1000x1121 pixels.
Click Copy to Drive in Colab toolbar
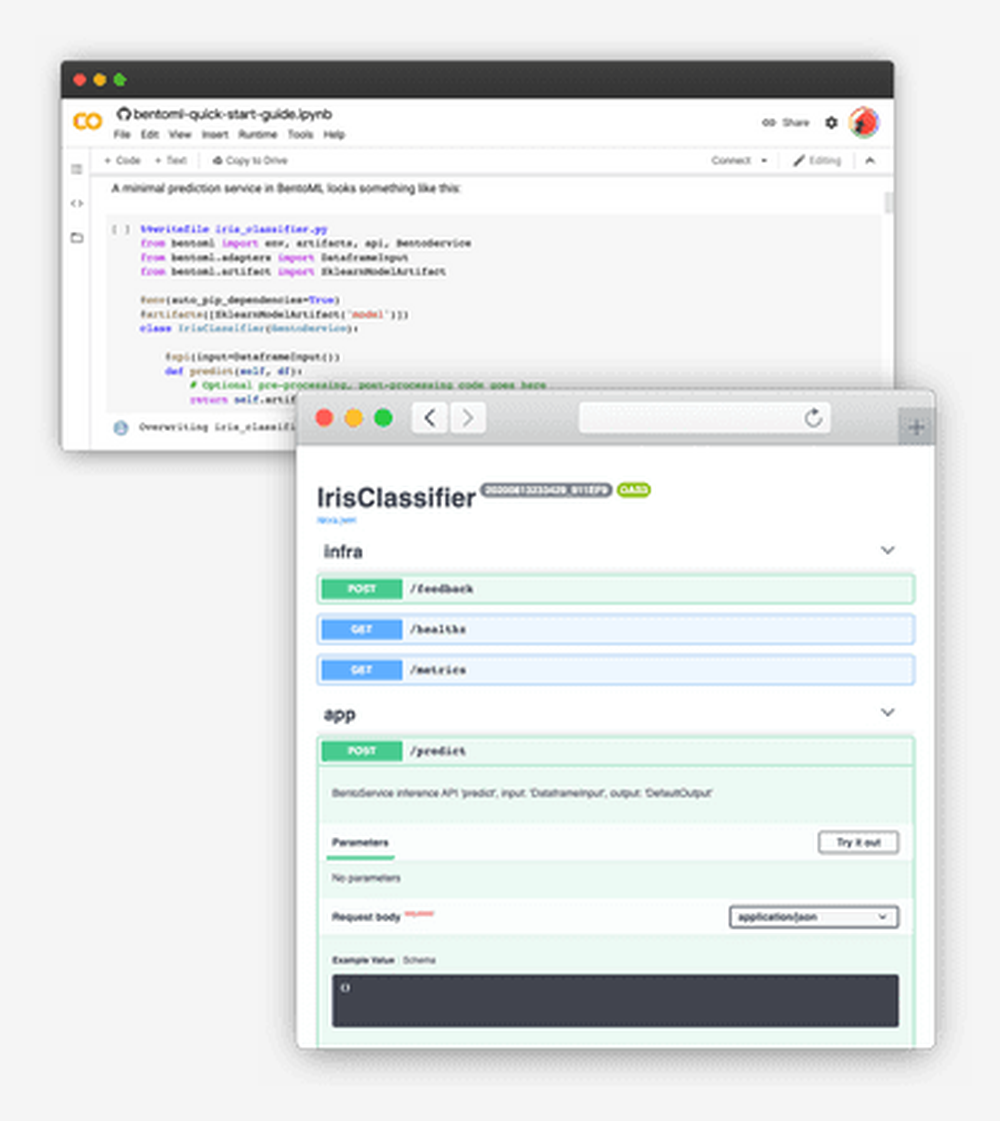(250, 160)
